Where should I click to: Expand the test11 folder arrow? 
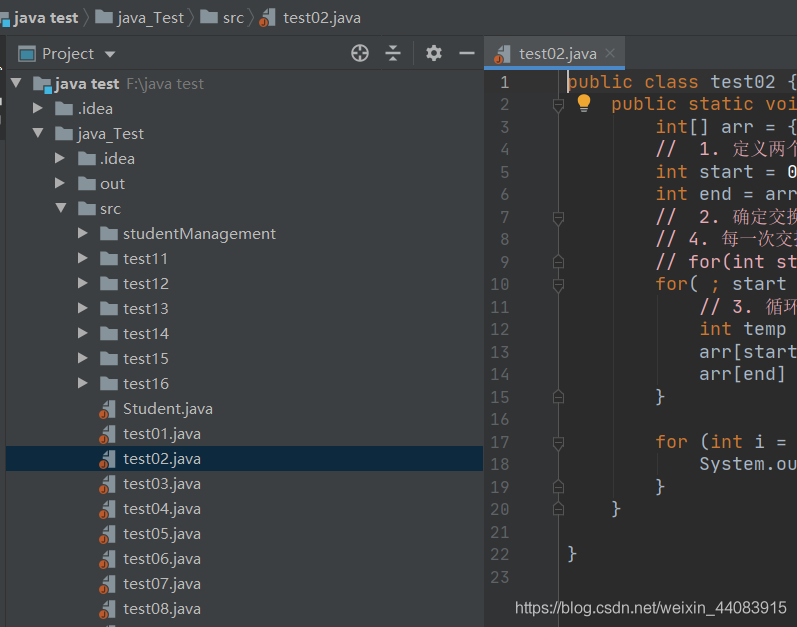(83, 258)
